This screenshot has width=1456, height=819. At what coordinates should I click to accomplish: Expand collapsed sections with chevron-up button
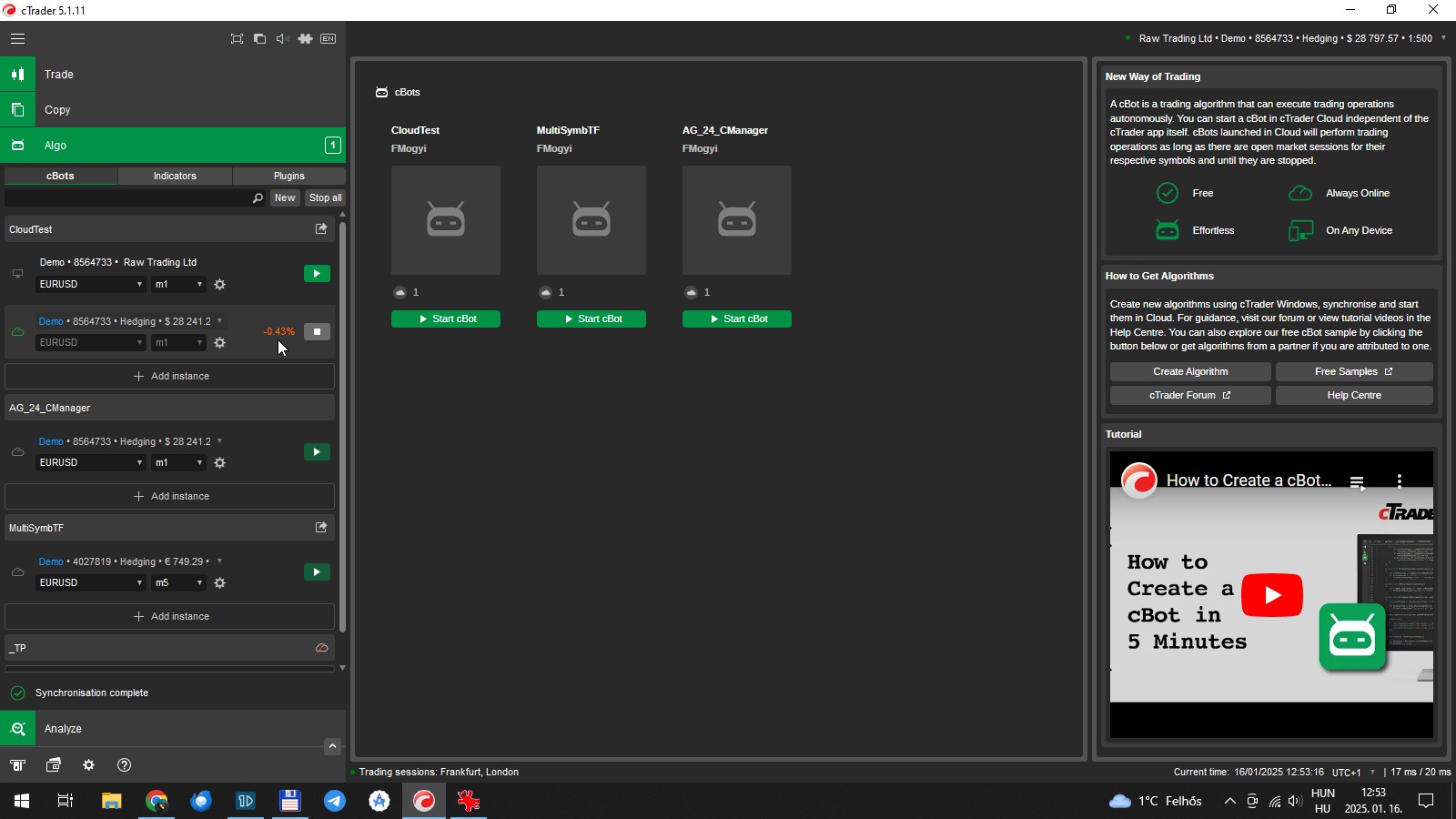point(332,746)
